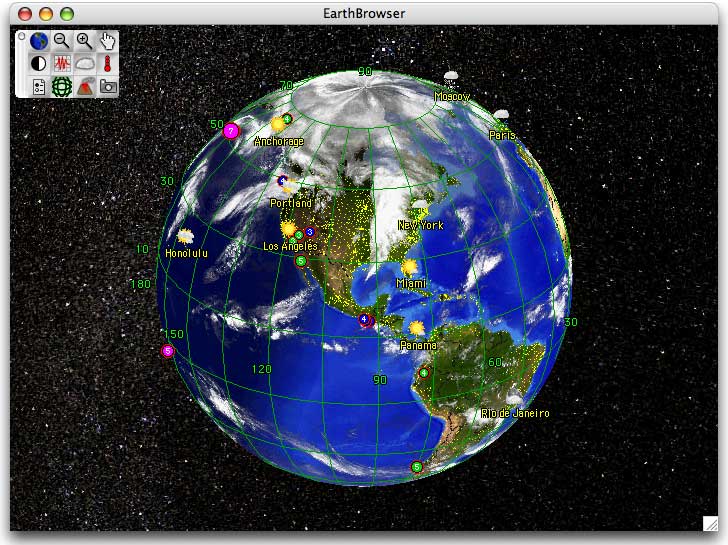The image size is (728, 545).
Task: Click the volcano layer icon
Action: [85, 86]
